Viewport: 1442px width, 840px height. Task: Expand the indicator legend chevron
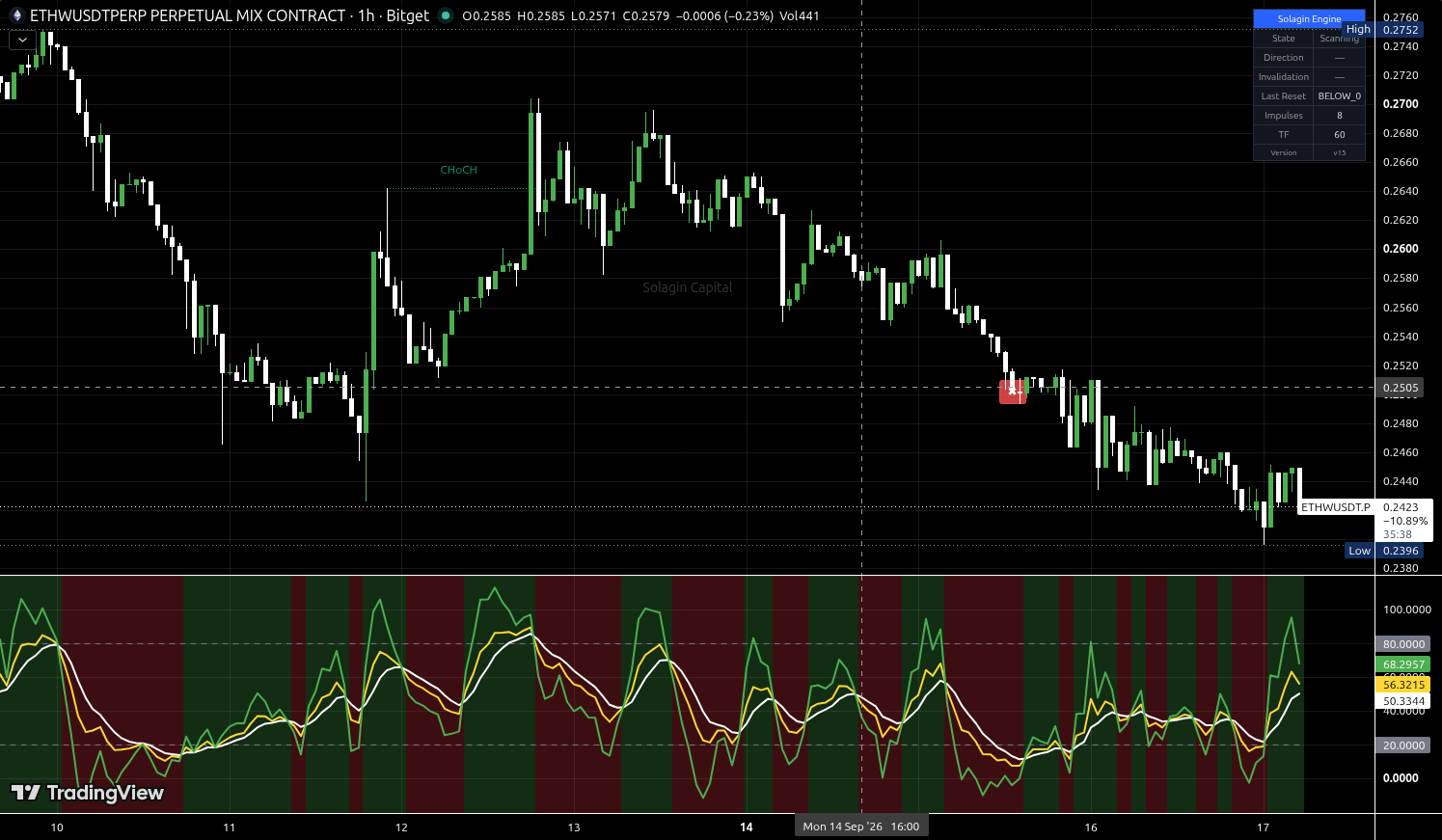tap(22, 41)
